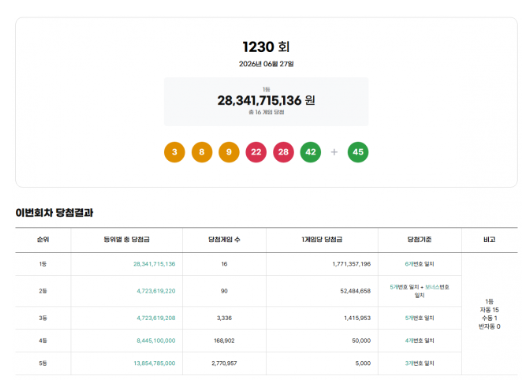This screenshot has width=526, height=382.
Task: Click the green lottery ball number 42
Action: (x=310, y=152)
